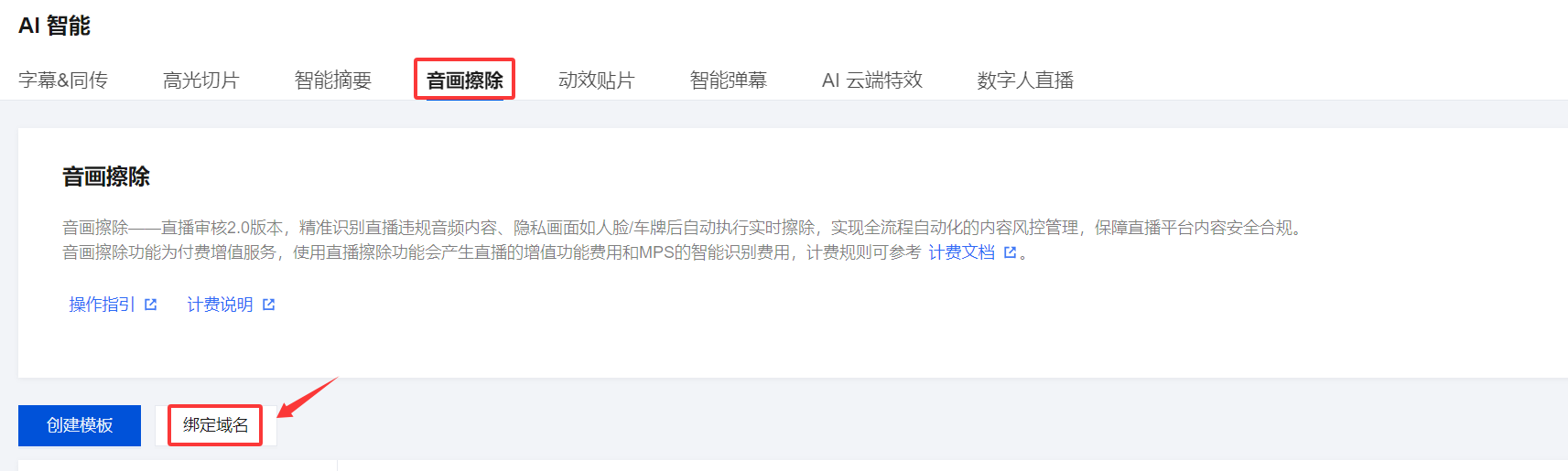Screen dimensions: 1568x471
Task: Click external-link icon after 计费文档
Action: (1011, 252)
